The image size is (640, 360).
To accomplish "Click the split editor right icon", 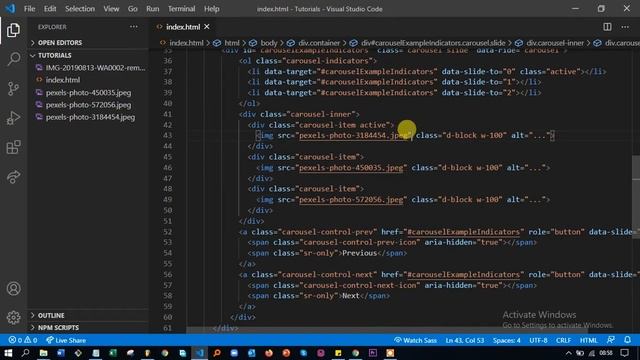I will pos(607,27).
